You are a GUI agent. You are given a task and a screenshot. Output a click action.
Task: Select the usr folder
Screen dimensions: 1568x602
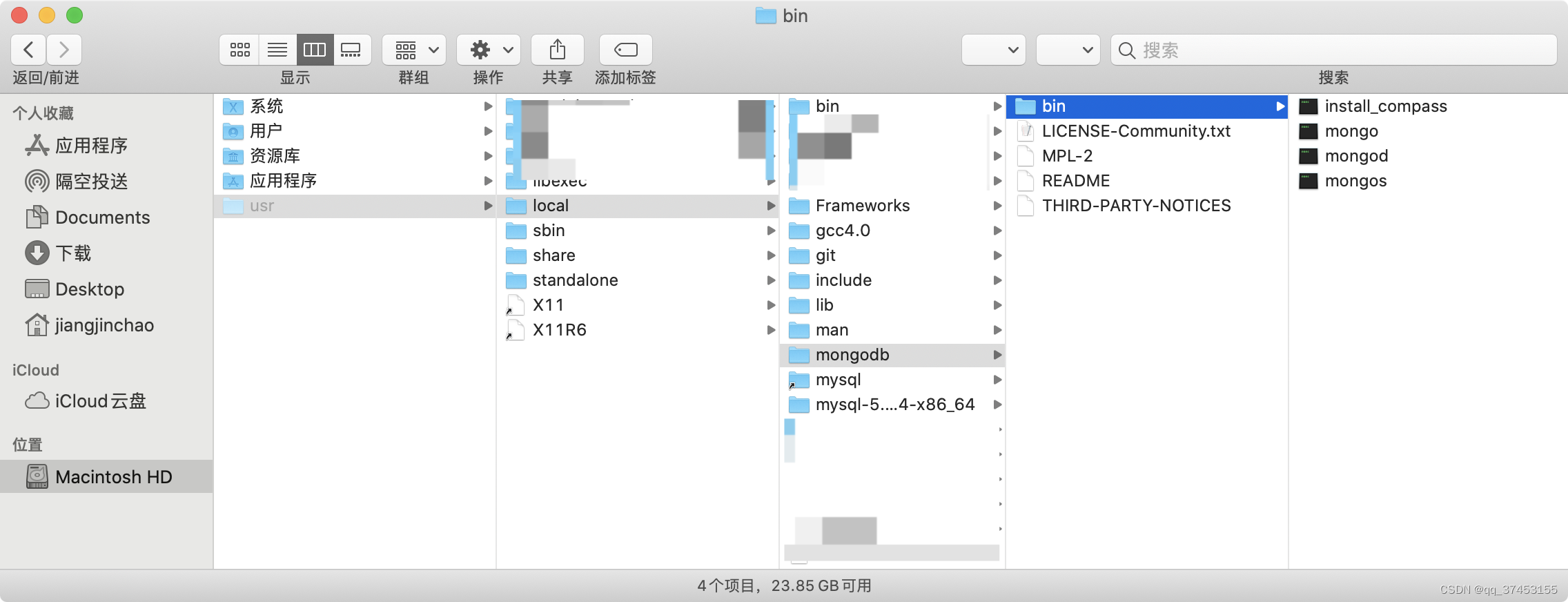pyautogui.click(x=355, y=206)
